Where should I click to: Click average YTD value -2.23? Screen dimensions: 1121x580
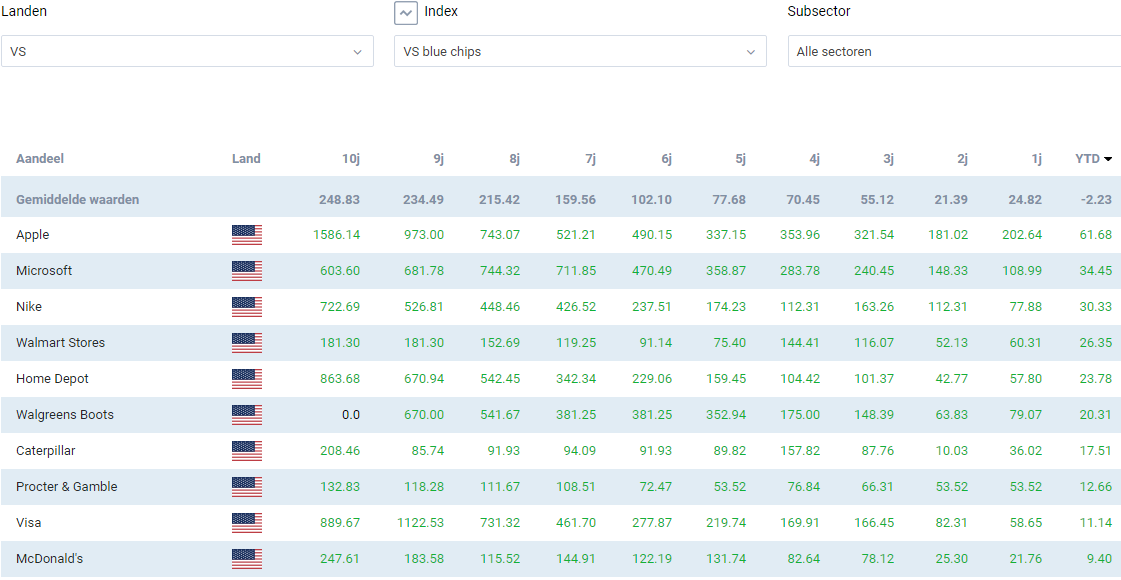[1097, 200]
